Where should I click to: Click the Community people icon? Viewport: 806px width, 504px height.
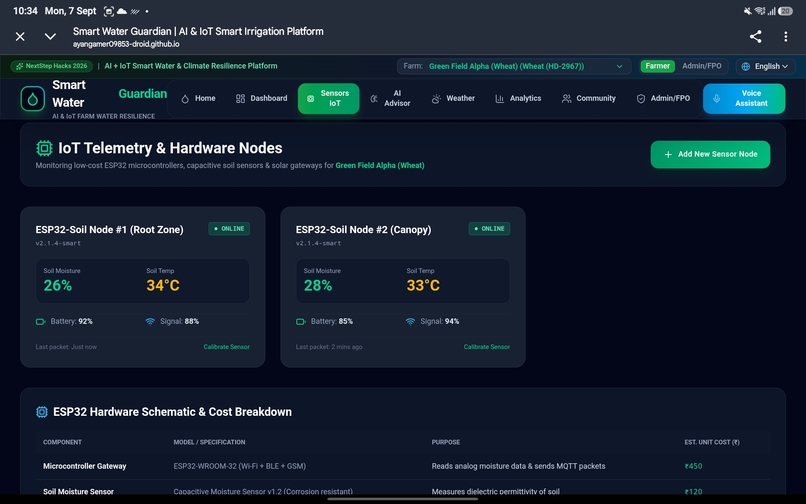[x=566, y=99]
